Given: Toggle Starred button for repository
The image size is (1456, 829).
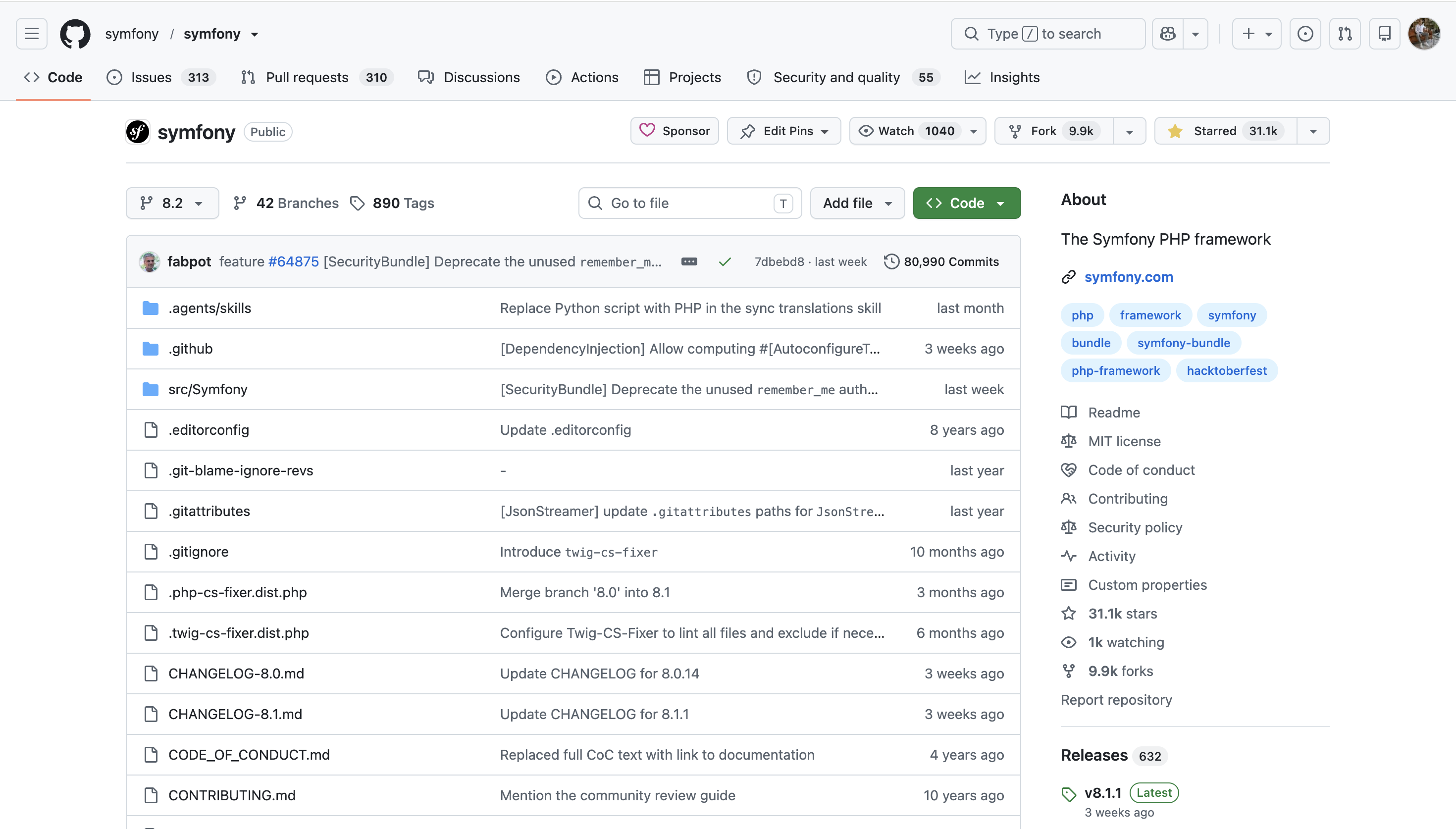Looking at the screenshot, I should click(1226, 131).
